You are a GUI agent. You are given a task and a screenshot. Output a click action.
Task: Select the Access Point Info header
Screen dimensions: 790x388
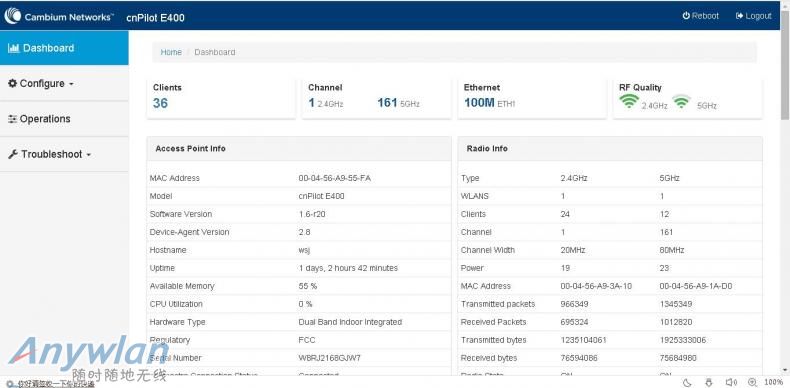299,149
